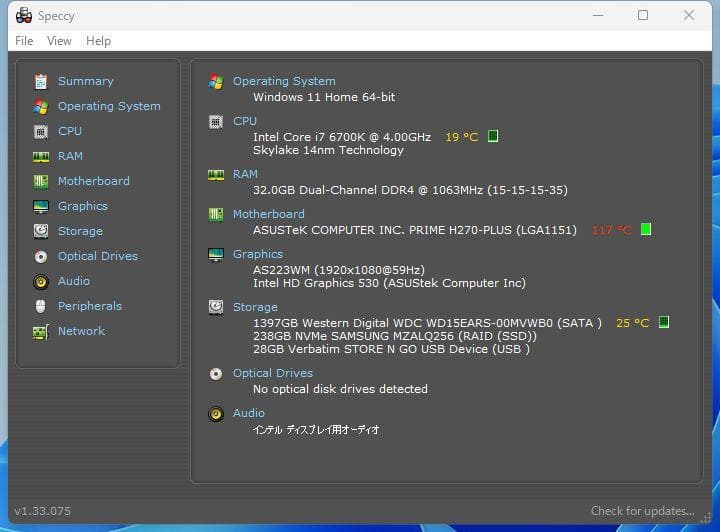Select Summary in the sidebar
This screenshot has height=532, width=720.
click(86, 81)
